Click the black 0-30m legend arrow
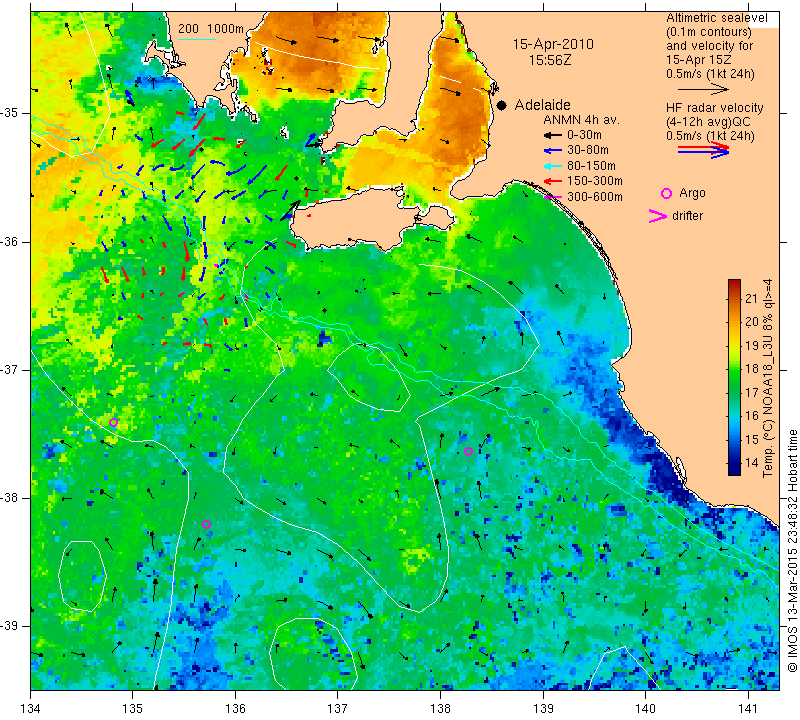 (x=552, y=135)
